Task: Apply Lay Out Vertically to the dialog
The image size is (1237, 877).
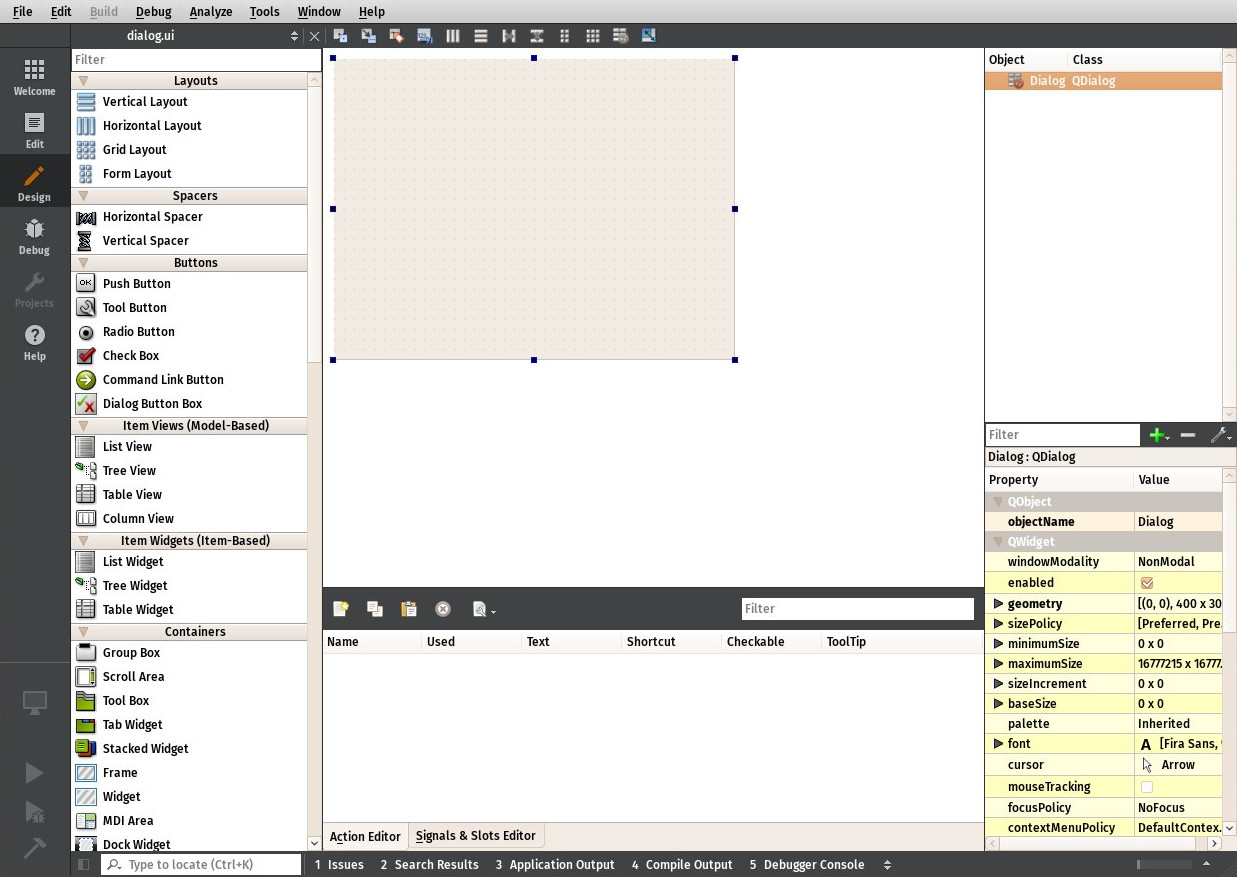Action: click(481, 35)
